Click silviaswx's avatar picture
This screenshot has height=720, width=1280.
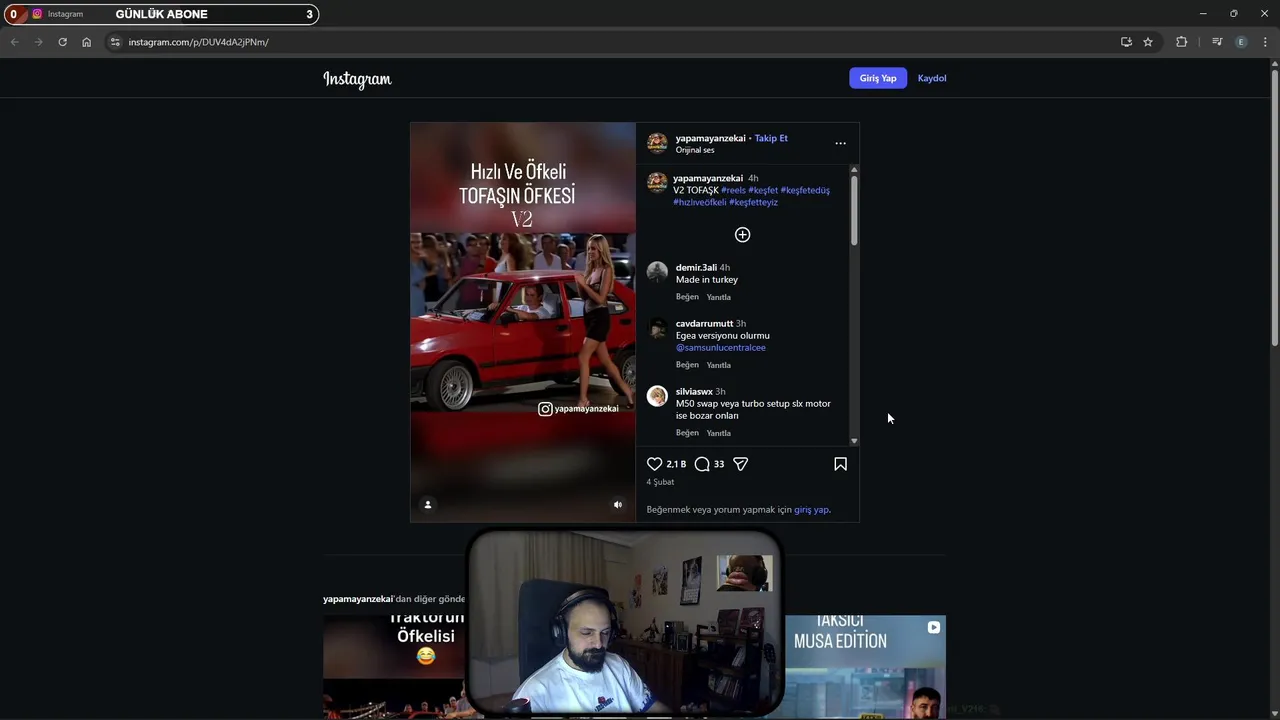657,396
